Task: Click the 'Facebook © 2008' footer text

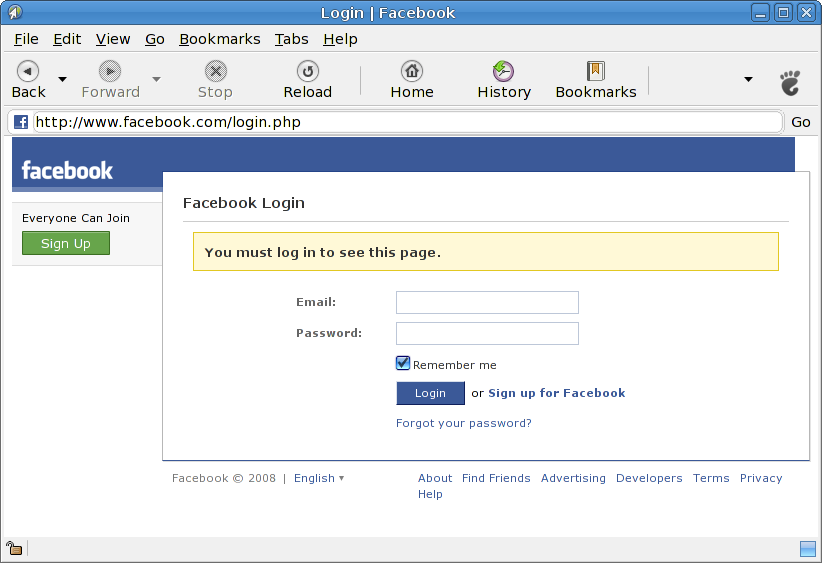Action: pos(224,478)
